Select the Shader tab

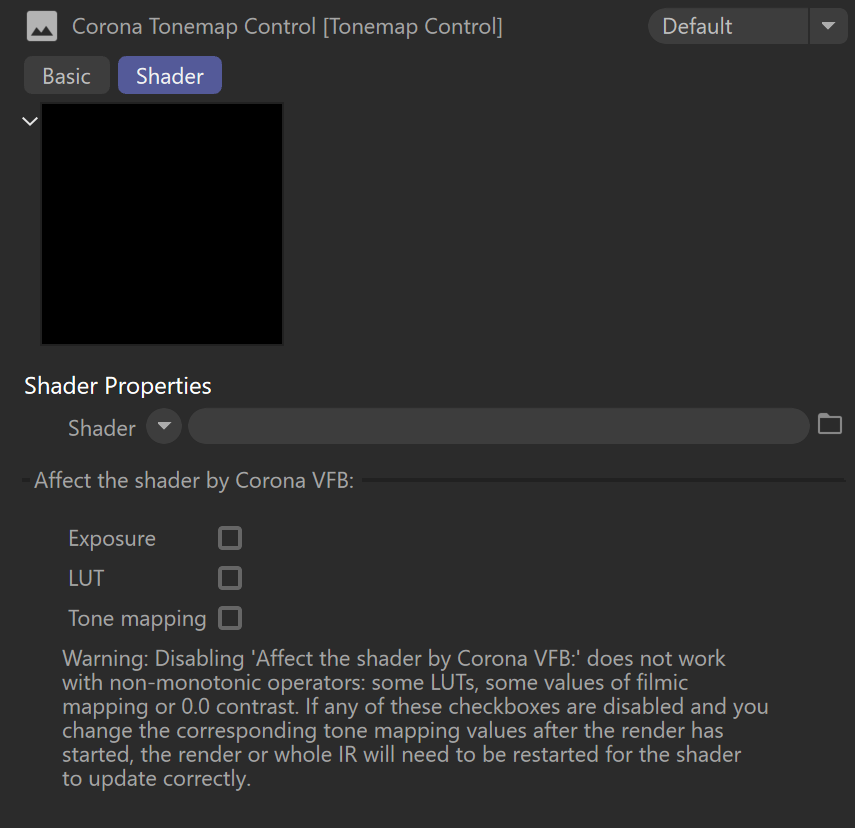[170, 76]
